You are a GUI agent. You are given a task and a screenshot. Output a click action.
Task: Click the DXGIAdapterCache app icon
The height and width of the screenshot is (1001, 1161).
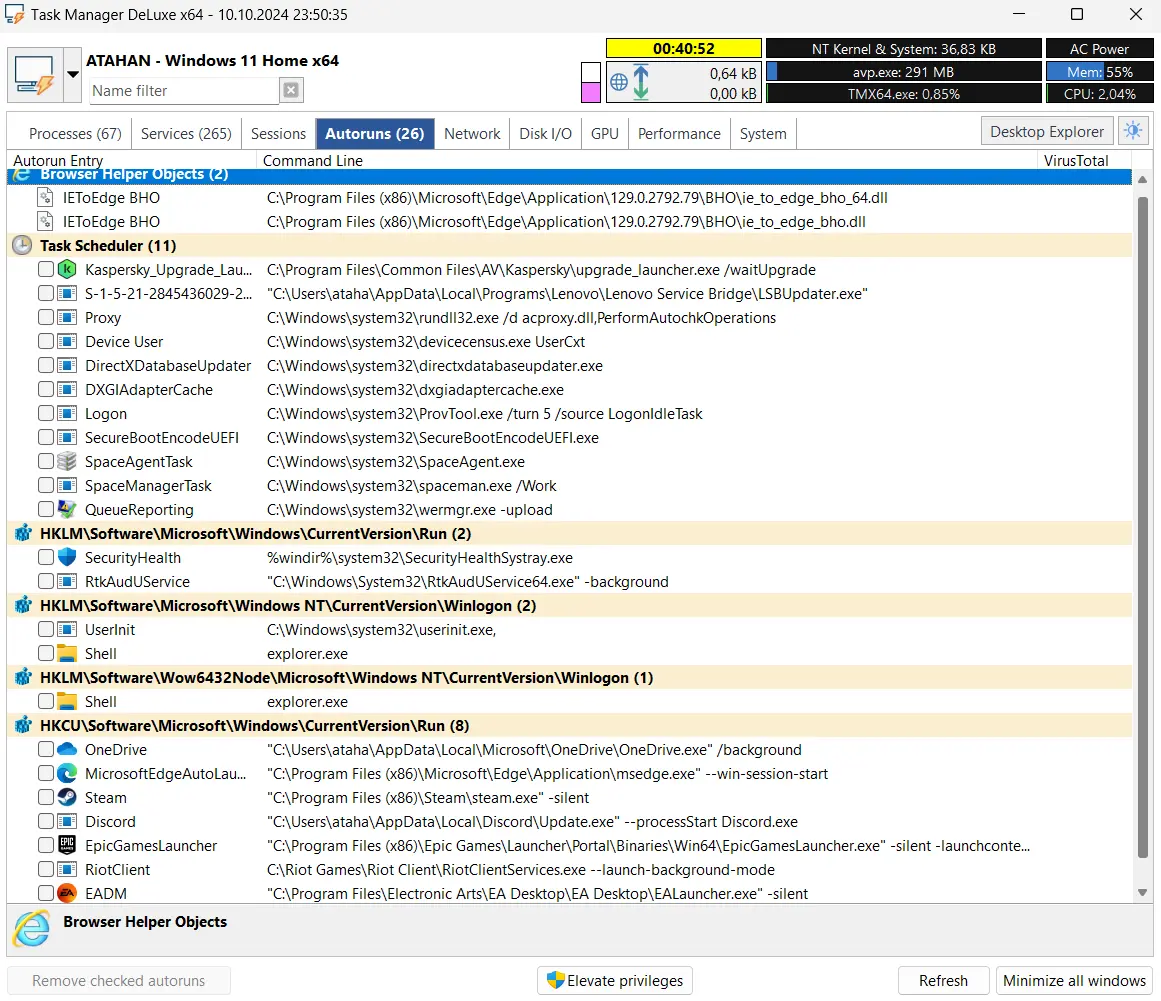pos(67,389)
